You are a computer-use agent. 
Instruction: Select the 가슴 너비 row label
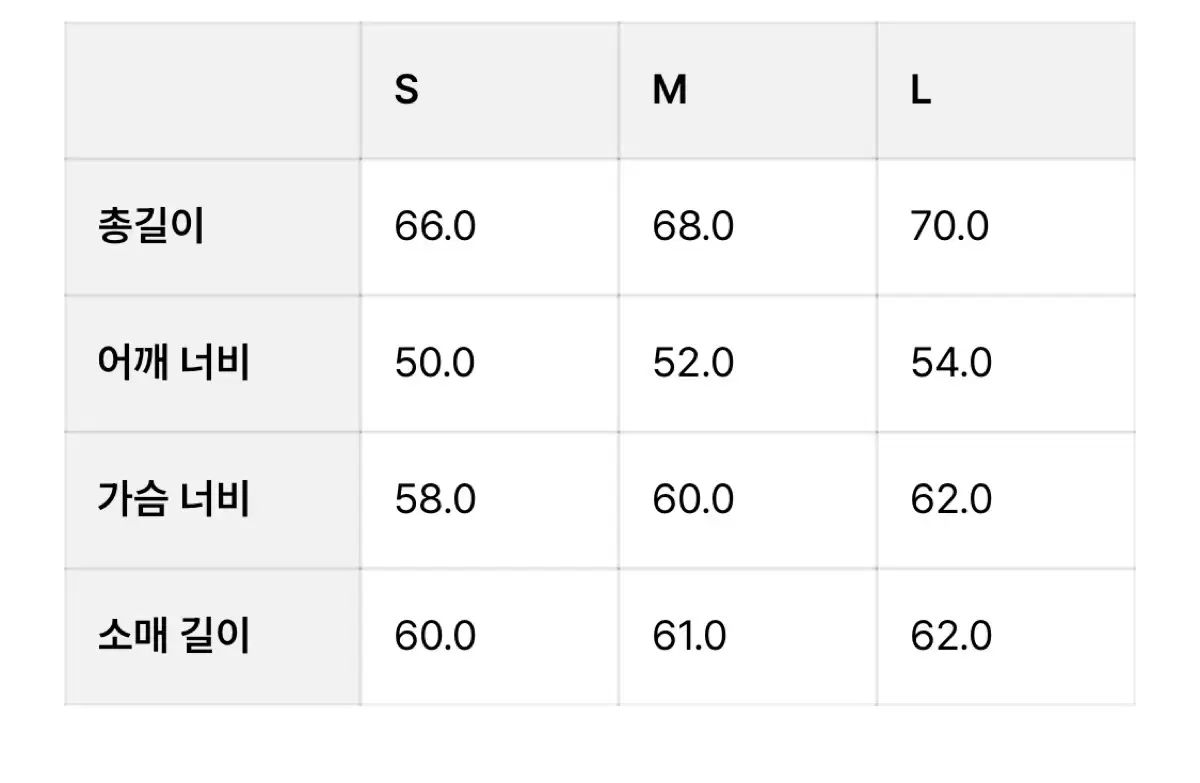click(x=173, y=499)
